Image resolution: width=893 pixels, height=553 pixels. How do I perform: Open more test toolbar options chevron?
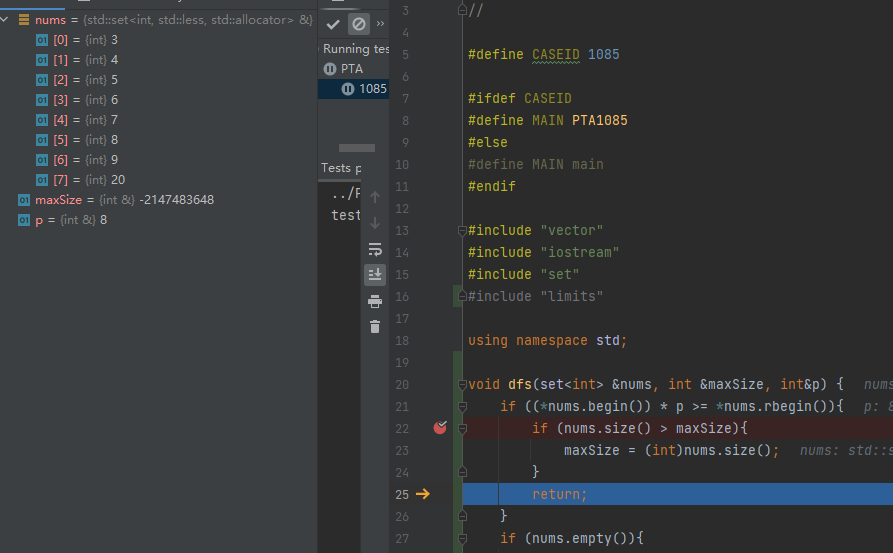click(x=380, y=24)
